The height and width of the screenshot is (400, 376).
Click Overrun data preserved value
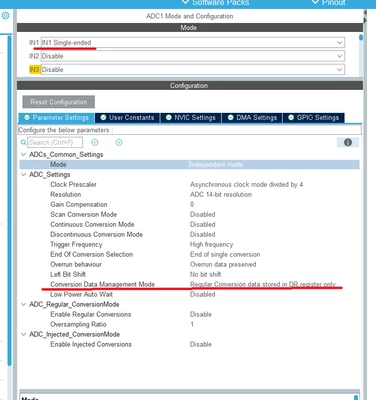(x=223, y=265)
